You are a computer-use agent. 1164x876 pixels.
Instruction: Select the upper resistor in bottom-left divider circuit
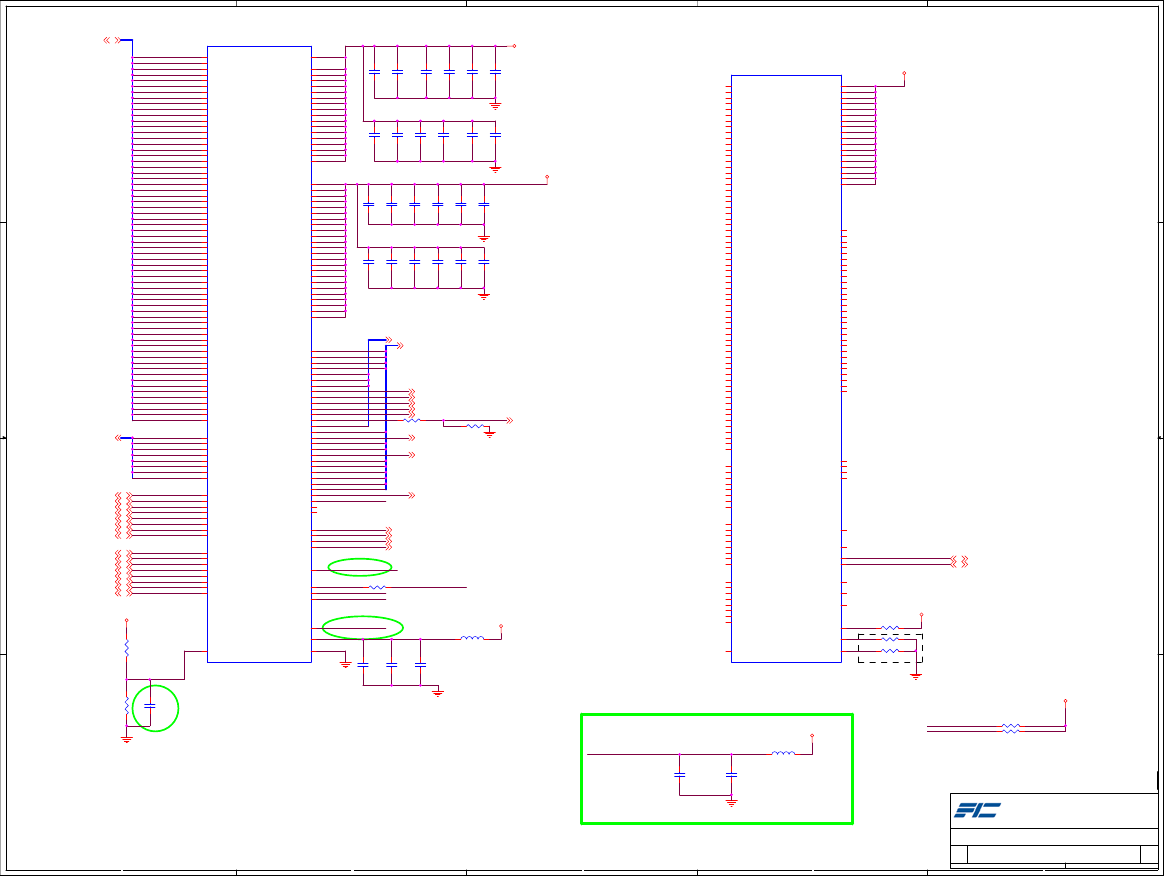pyautogui.click(x=126, y=647)
